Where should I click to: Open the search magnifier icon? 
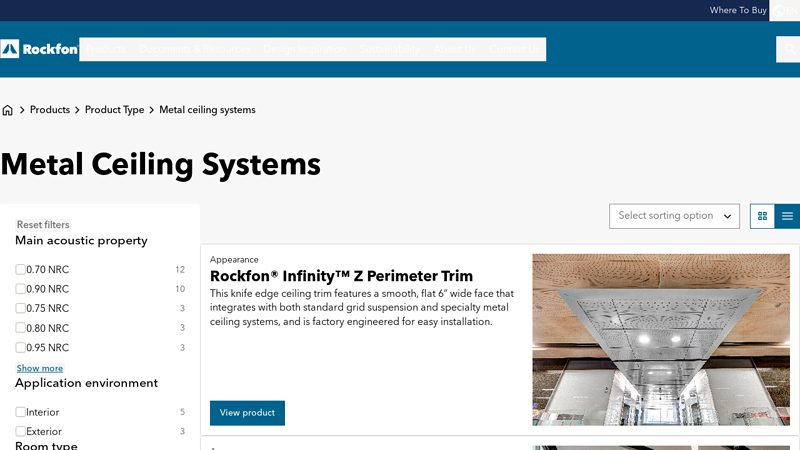[789, 49]
